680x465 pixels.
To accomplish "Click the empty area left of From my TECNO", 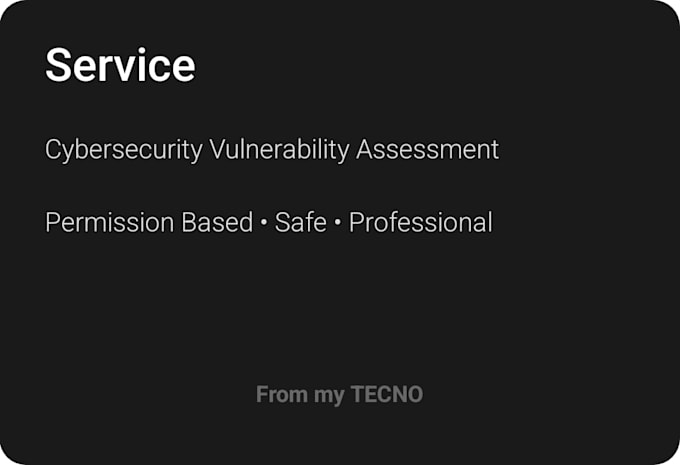I will pyautogui.click(x=130, y=394).
